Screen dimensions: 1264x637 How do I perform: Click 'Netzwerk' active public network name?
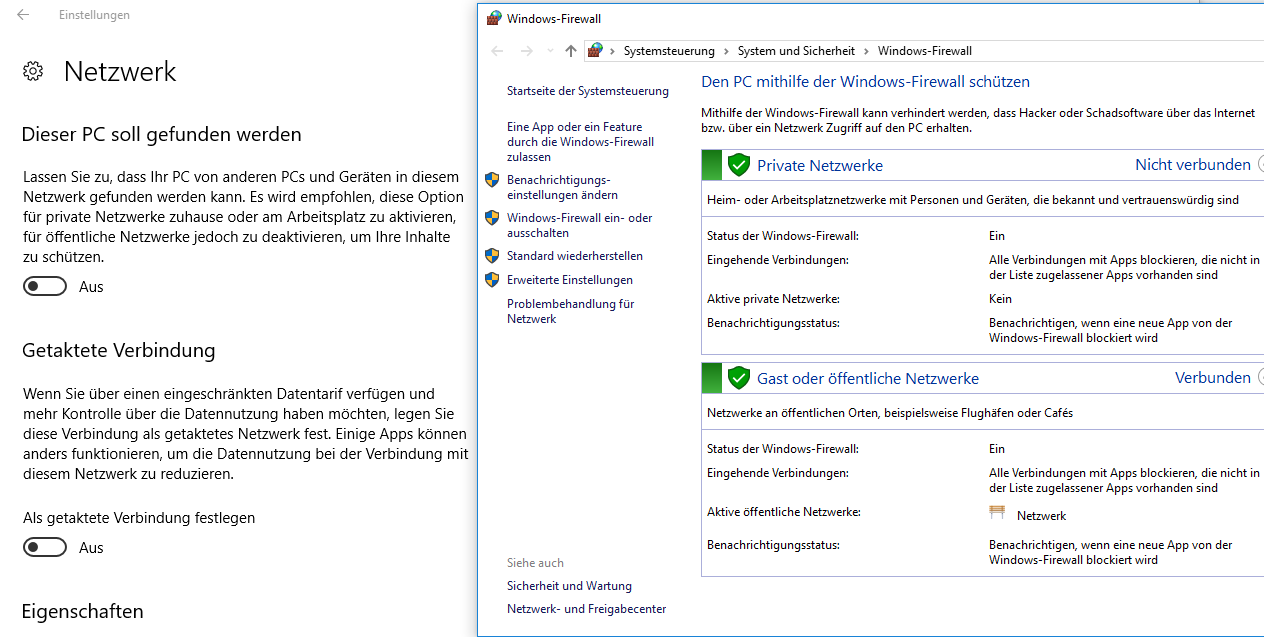(x=1042, y=516)
